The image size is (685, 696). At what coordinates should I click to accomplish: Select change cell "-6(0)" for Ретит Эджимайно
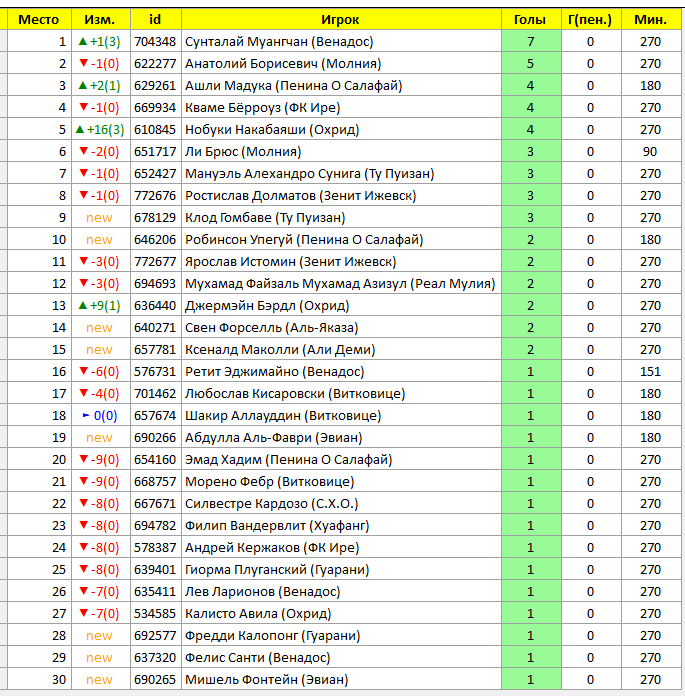tap(100, 372)
